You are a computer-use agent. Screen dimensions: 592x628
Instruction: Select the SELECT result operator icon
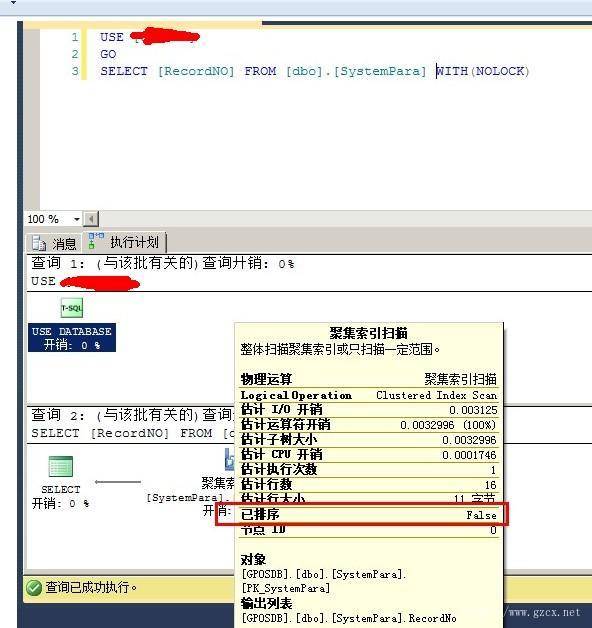(x=60, y=467)
